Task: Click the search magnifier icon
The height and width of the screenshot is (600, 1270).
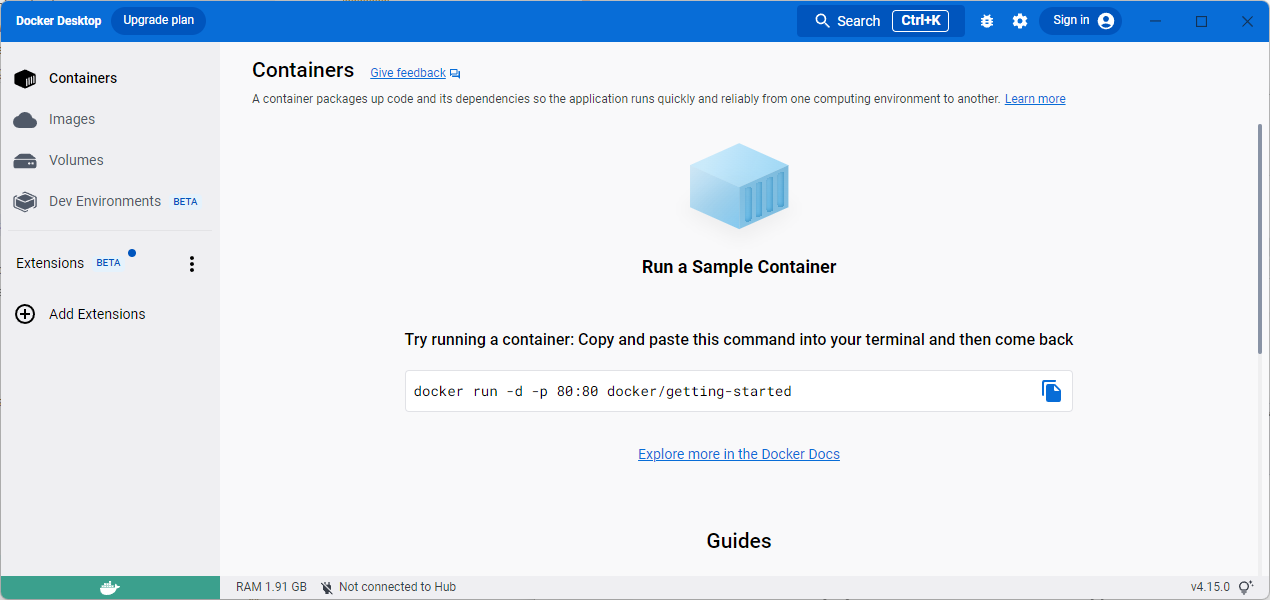Action: (x=823, y=21)
